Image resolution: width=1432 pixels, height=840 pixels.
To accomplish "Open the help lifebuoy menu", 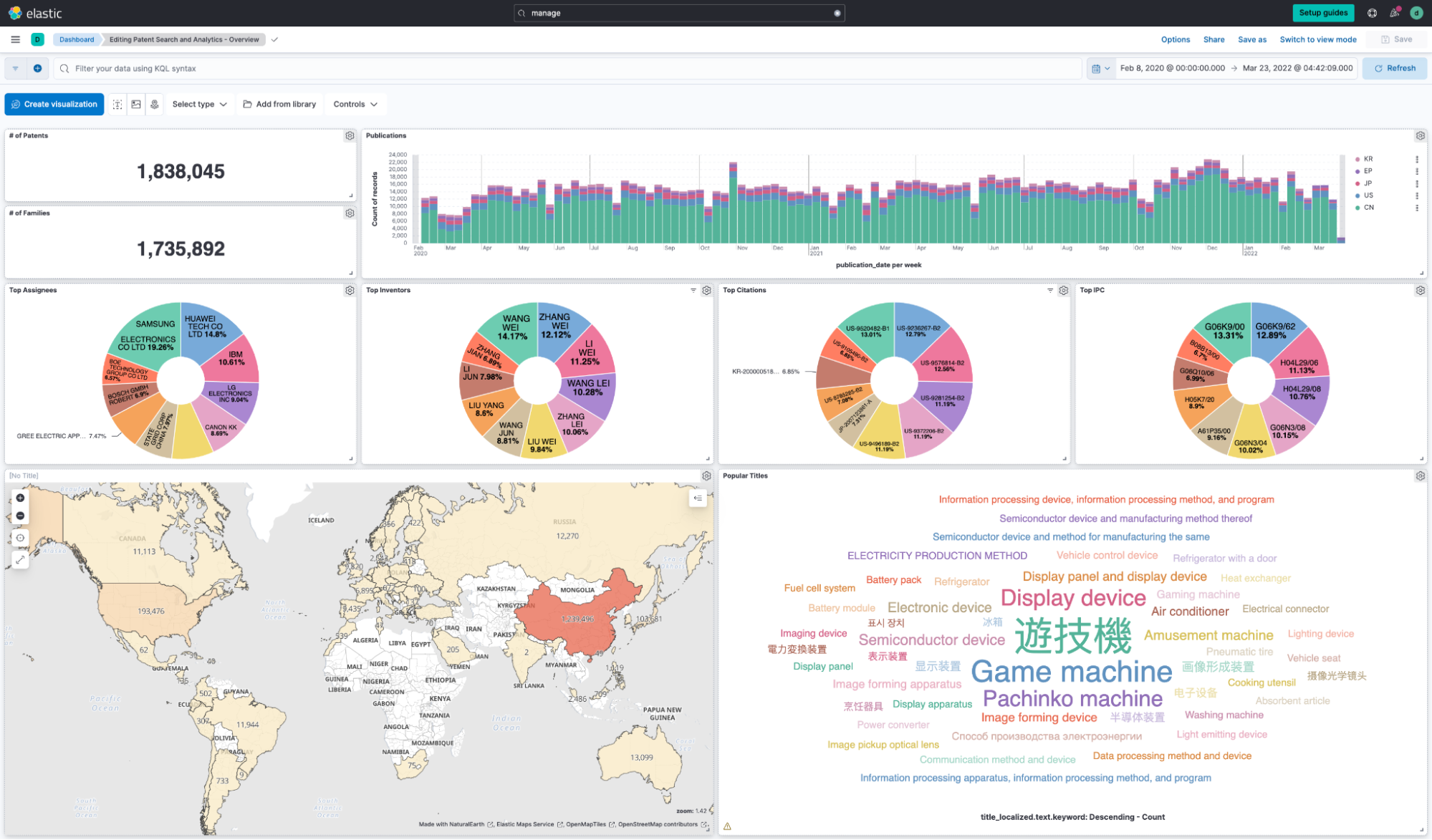I will pyautogui.click(x=1372, y=13).
